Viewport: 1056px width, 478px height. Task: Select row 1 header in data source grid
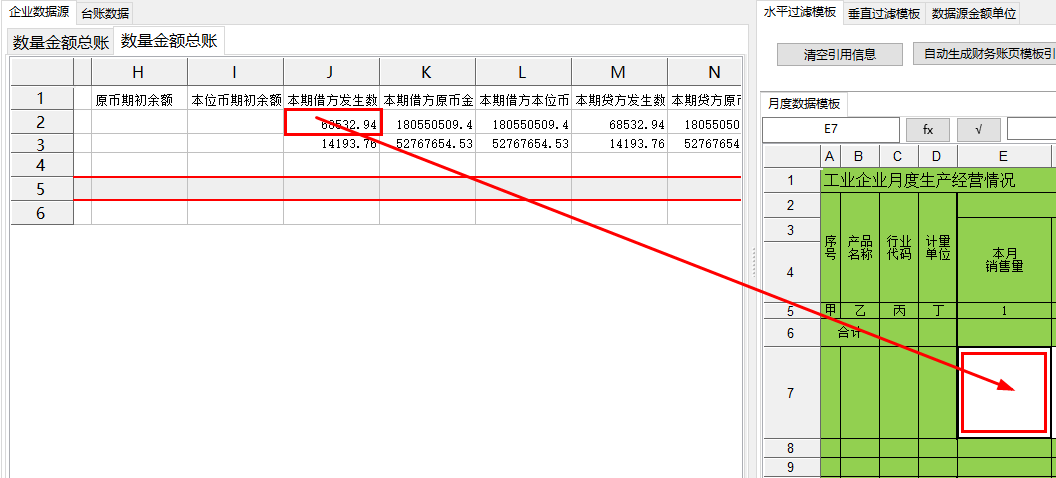[42, 99]
